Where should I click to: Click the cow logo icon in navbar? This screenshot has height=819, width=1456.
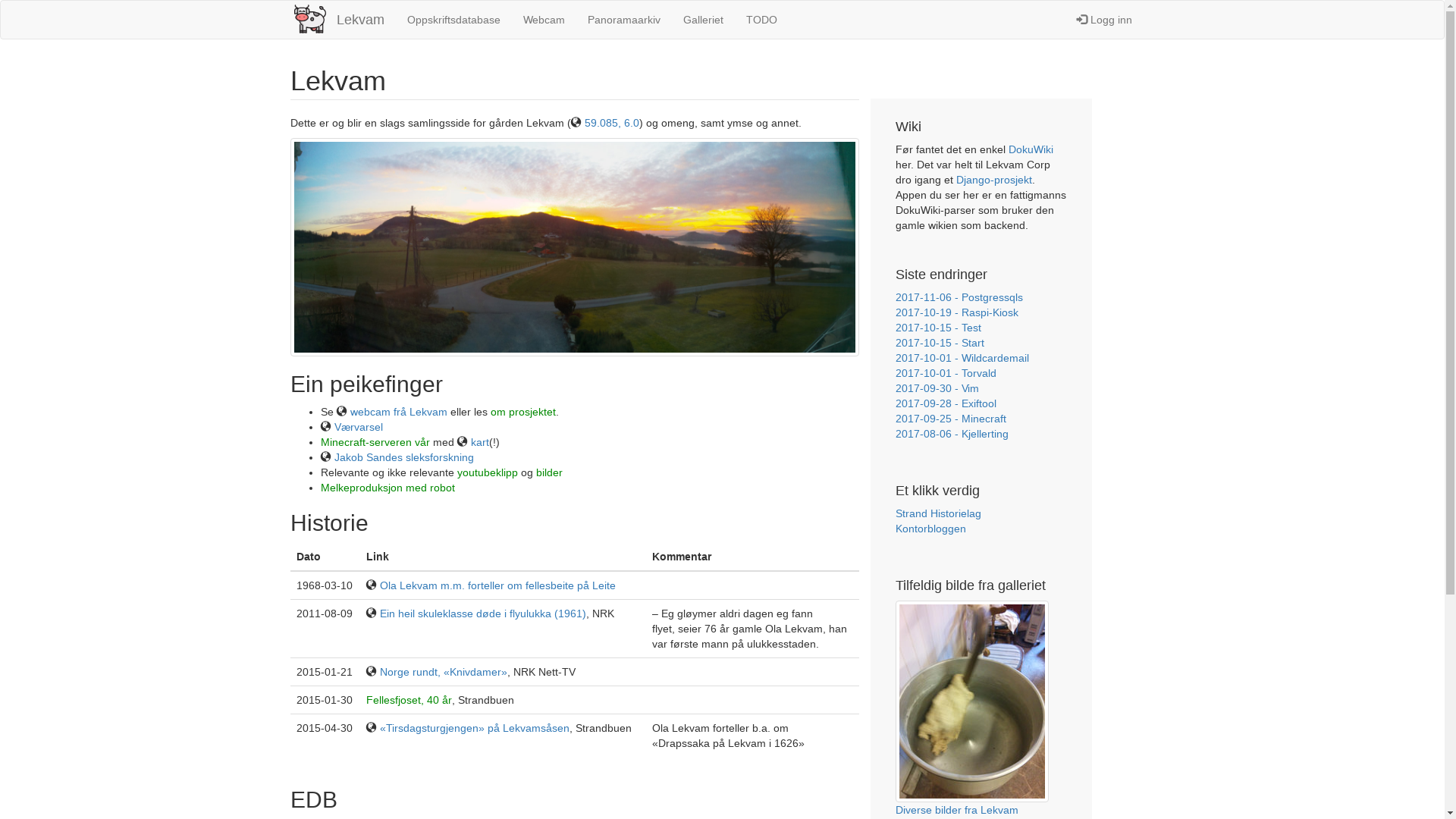pyautogui.click(x=309, y=19)
